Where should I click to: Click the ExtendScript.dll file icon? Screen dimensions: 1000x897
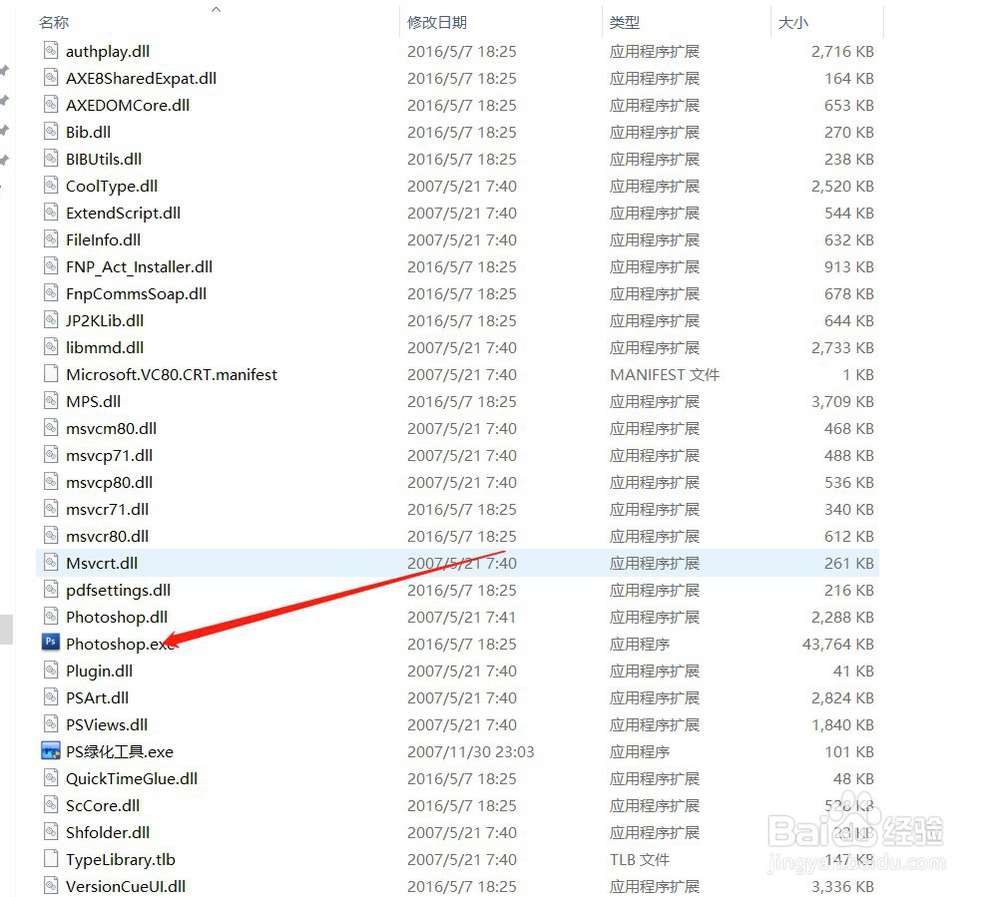coord(51,212)
